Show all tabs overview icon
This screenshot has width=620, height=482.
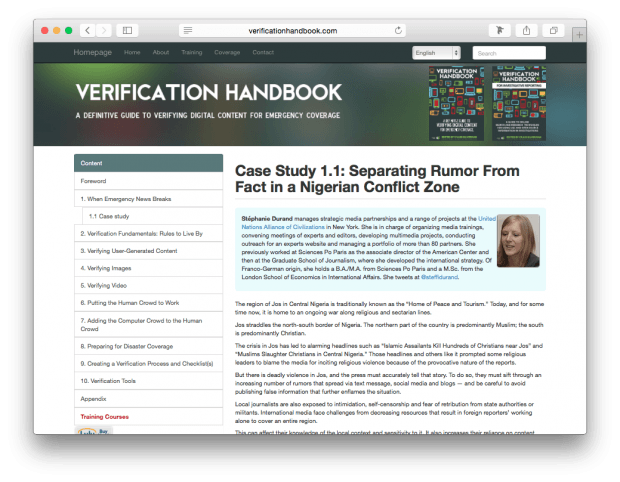tap(553, 31)
